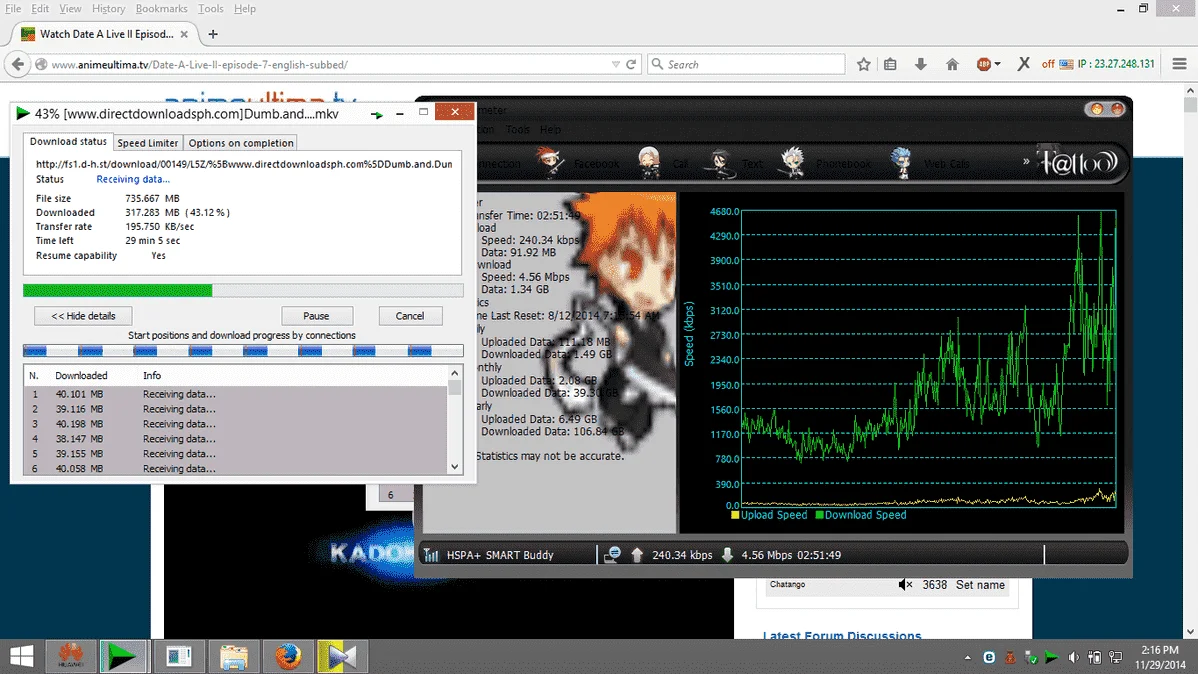1198x674 pixels.
Task: Select connection row 4 with 38.147 MB
Action: [235, 439]
